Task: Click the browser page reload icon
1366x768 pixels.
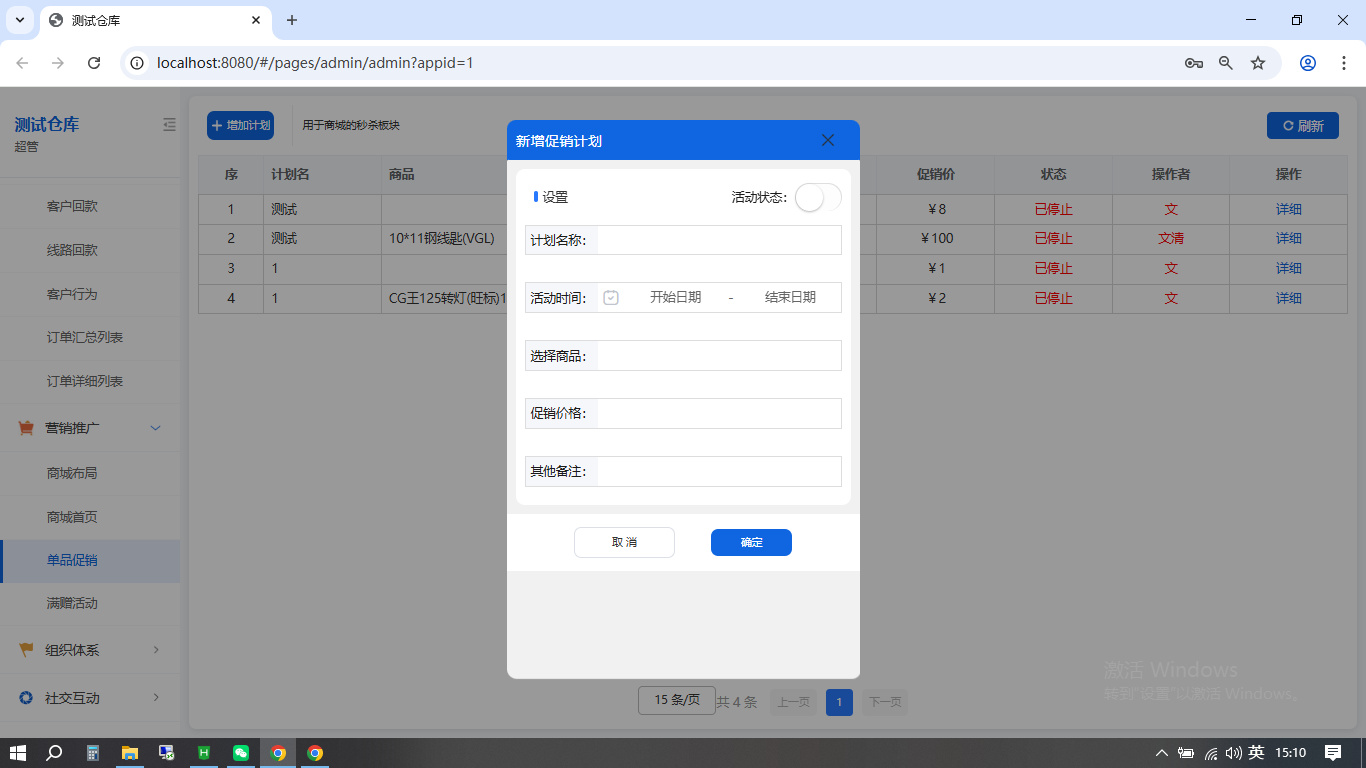Action: (94, 63)
